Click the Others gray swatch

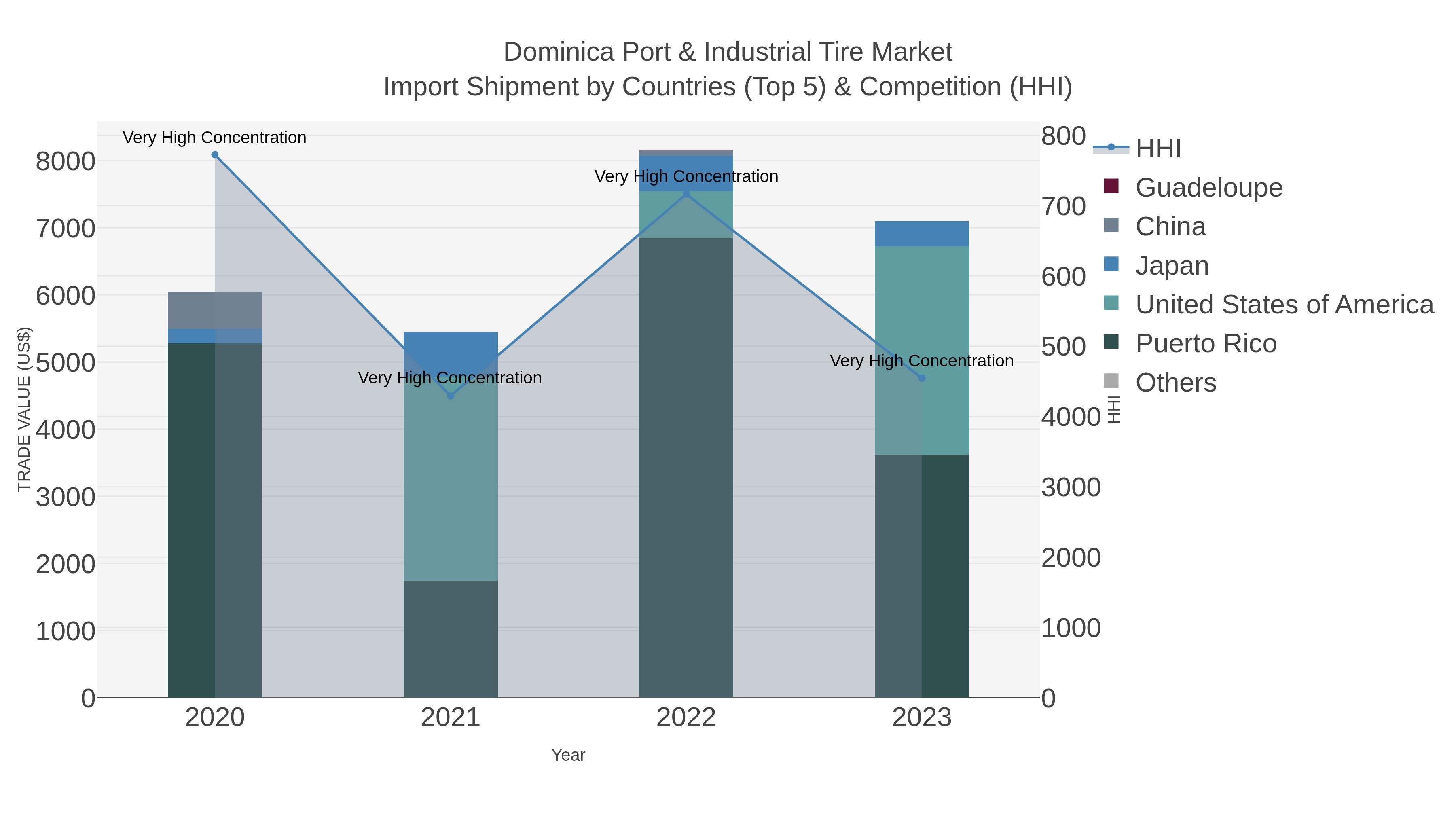pos(1111,381)
